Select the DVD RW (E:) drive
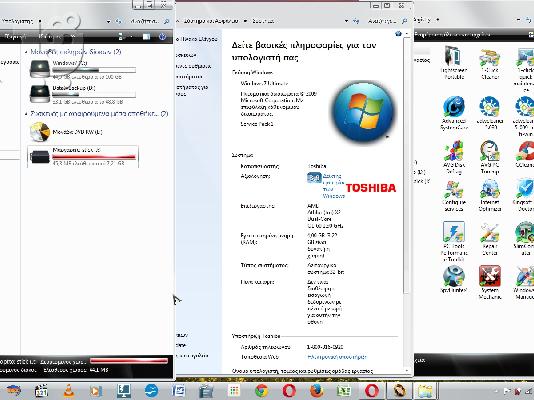 click(66, 132)
